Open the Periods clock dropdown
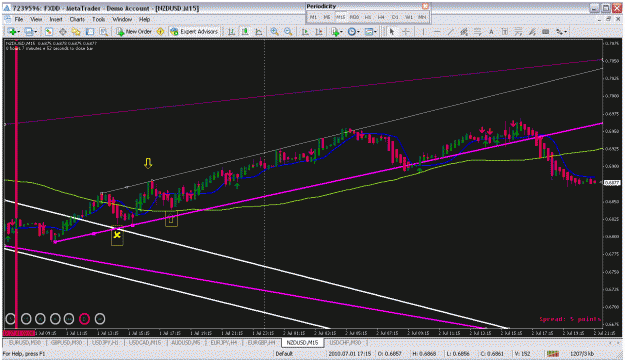This screenshot has height=360, width=625. (353, 31)
